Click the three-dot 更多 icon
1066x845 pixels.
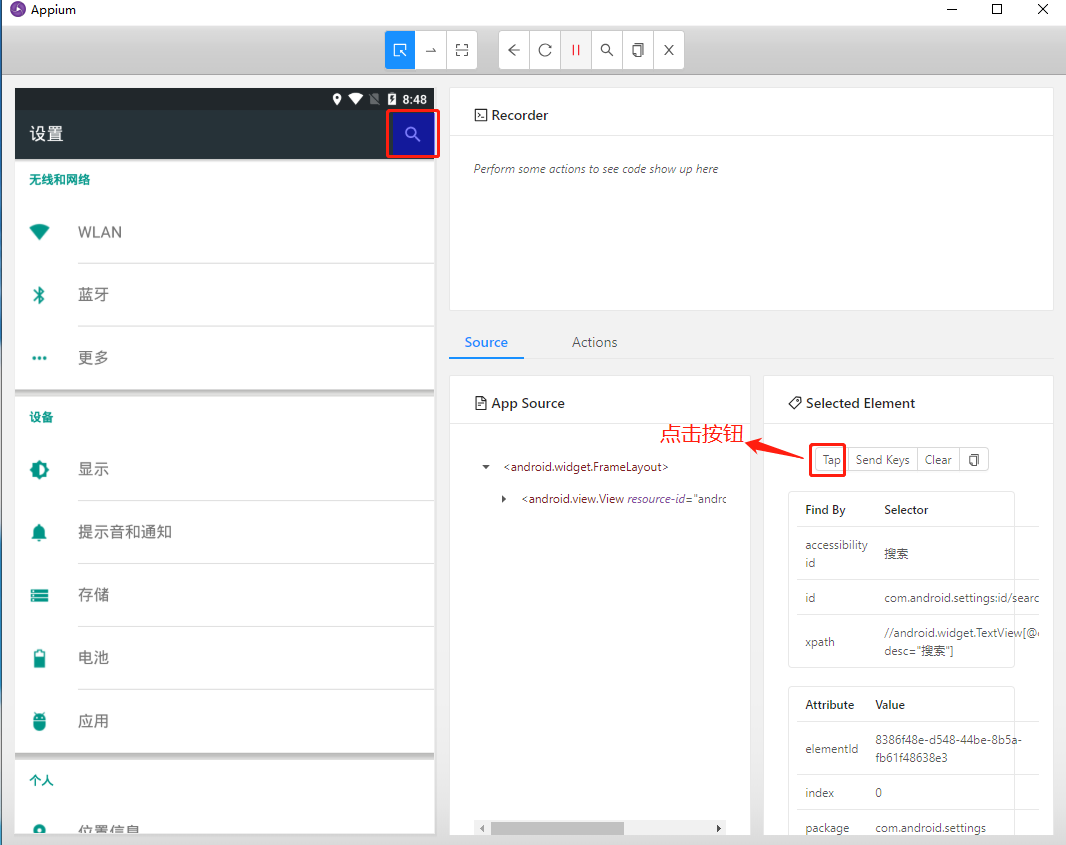[x=39, y=358]
